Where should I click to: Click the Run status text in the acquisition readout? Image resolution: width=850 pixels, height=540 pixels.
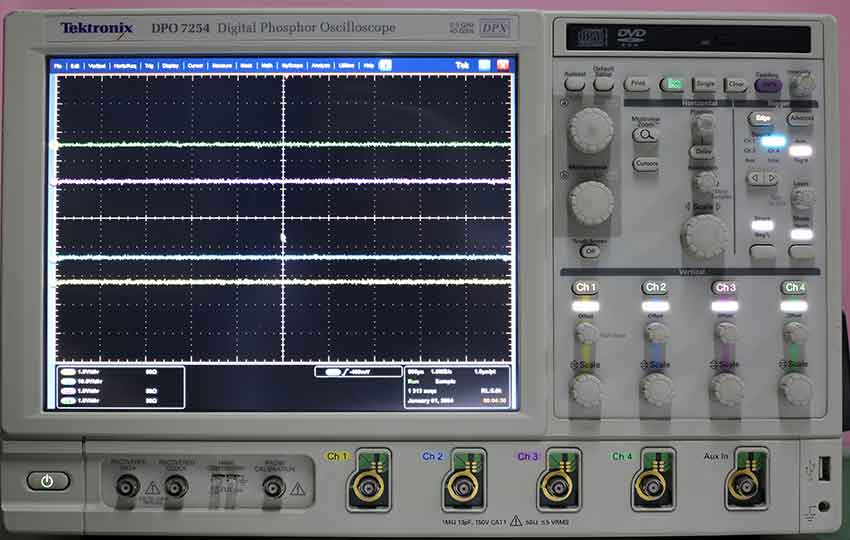413,382
